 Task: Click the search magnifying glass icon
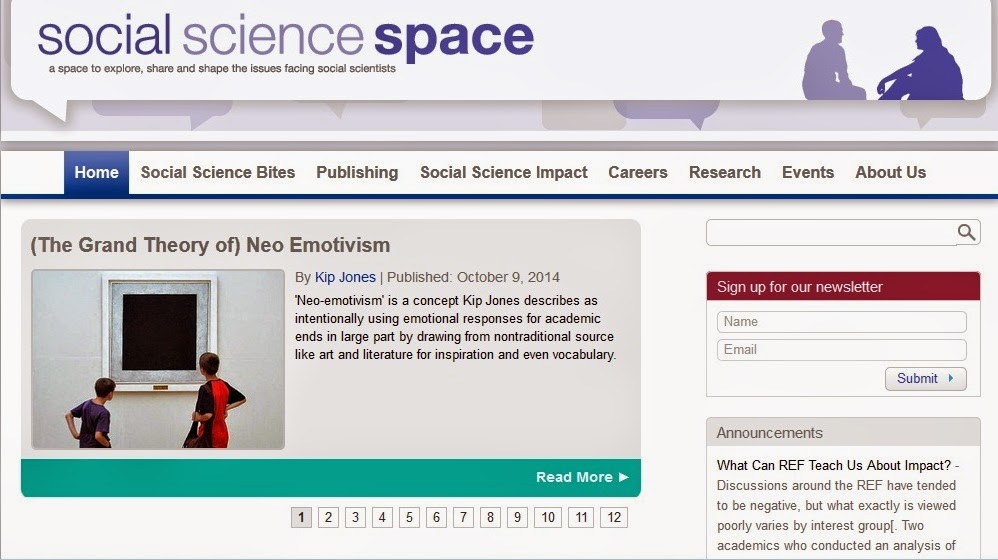pos(966,232)
